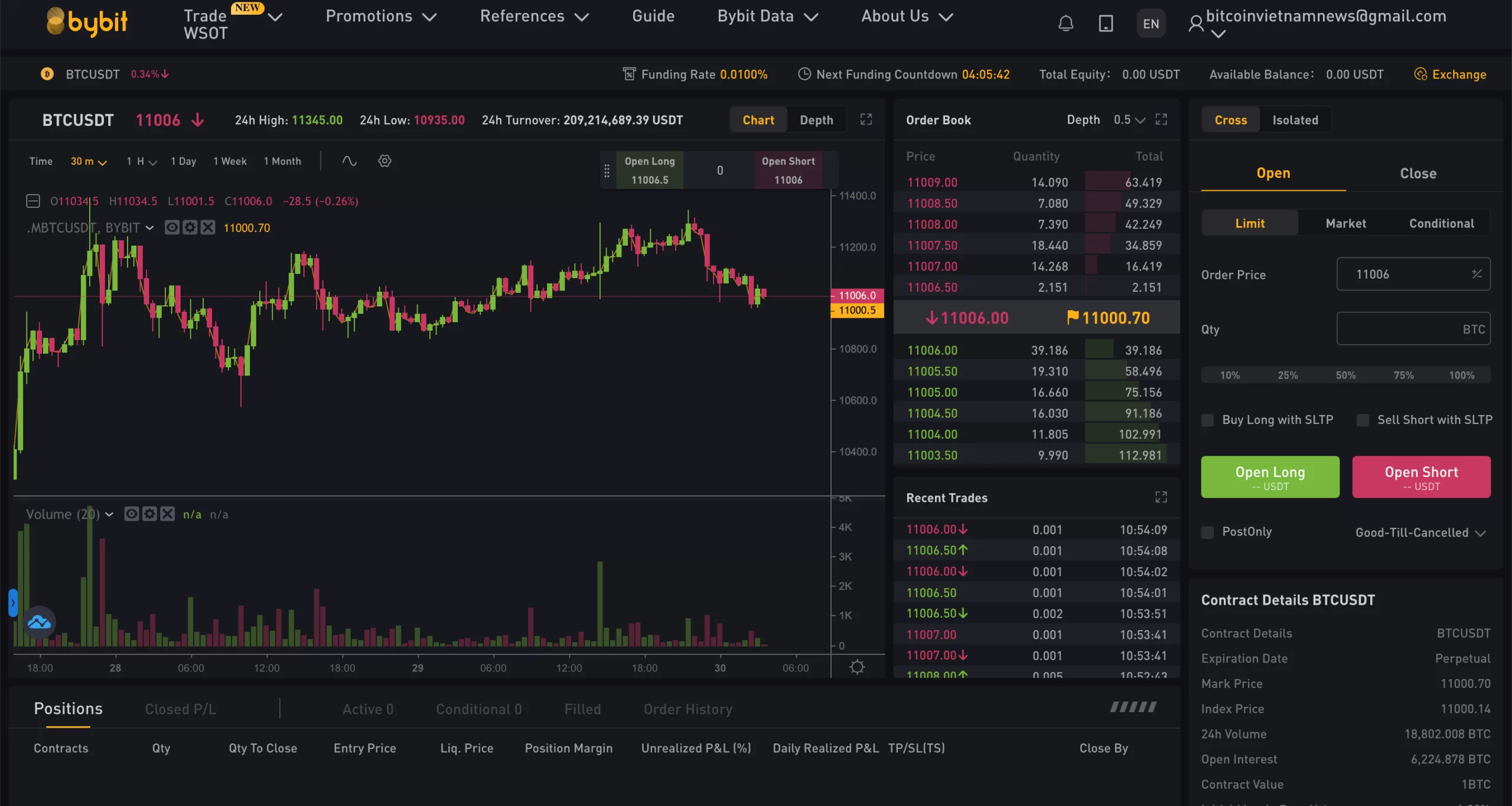Open the Guide link in navigation
Screen dimensions: 1512x806
[x=653, y=17]
